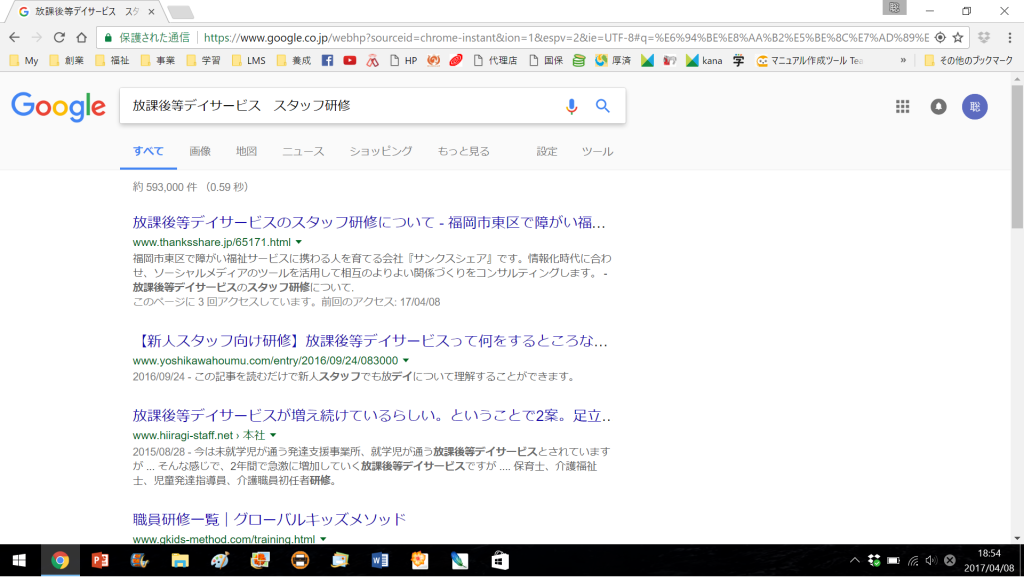Open the 国保 bookmark

click(546, 61)
